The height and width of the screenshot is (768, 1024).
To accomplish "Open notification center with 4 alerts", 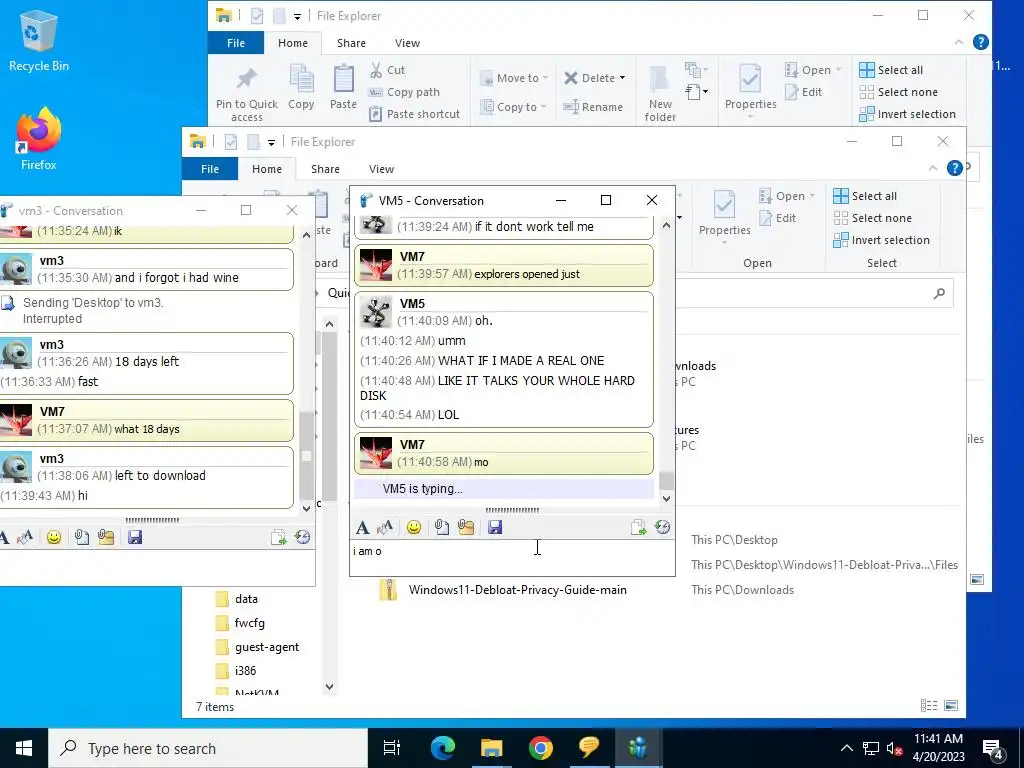I will [x=993, y=748].
